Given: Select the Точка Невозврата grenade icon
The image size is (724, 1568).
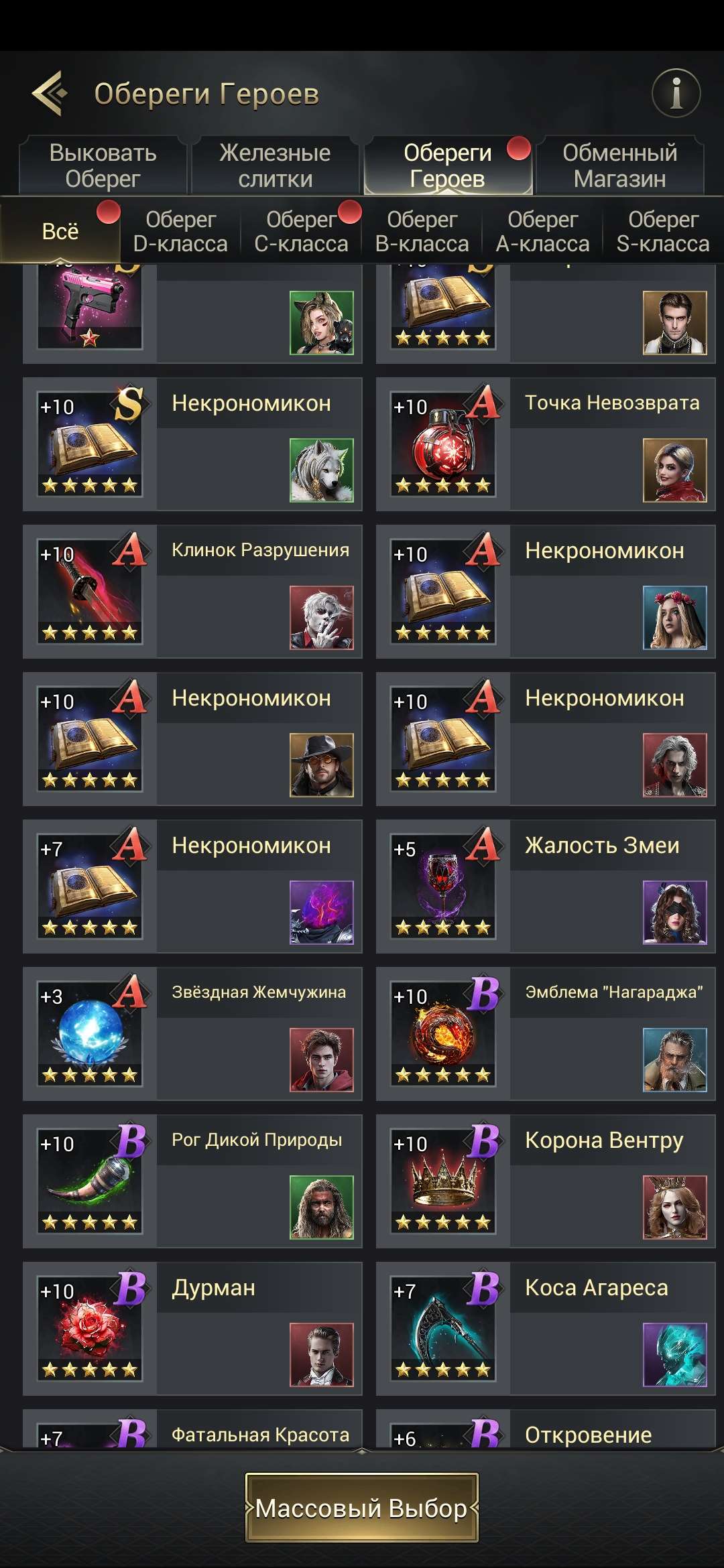Looking at the screenshot, I should point(444,444).
